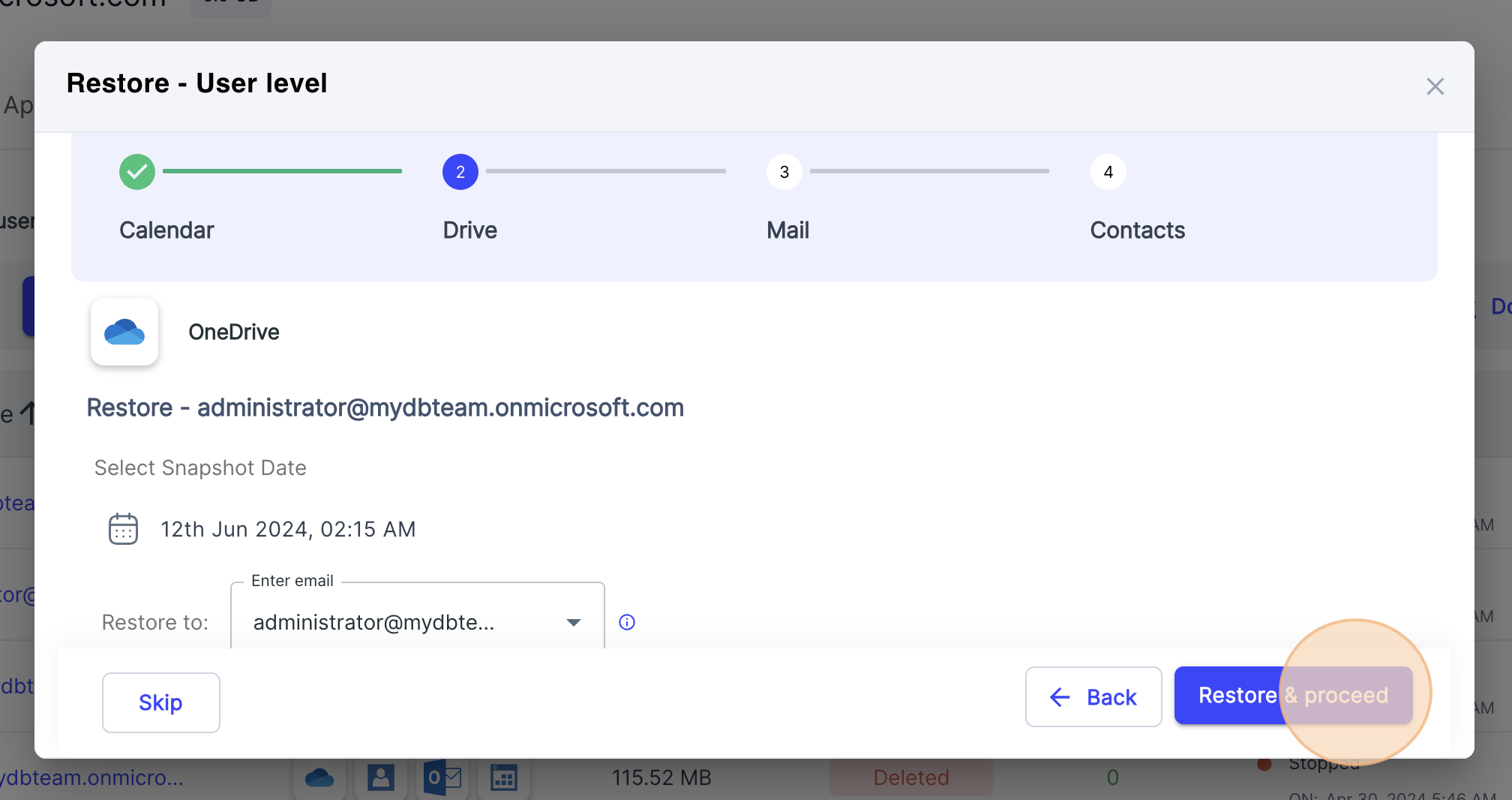
Task: Click the info icon next to the email field
Action: click(x=626, y=622)
